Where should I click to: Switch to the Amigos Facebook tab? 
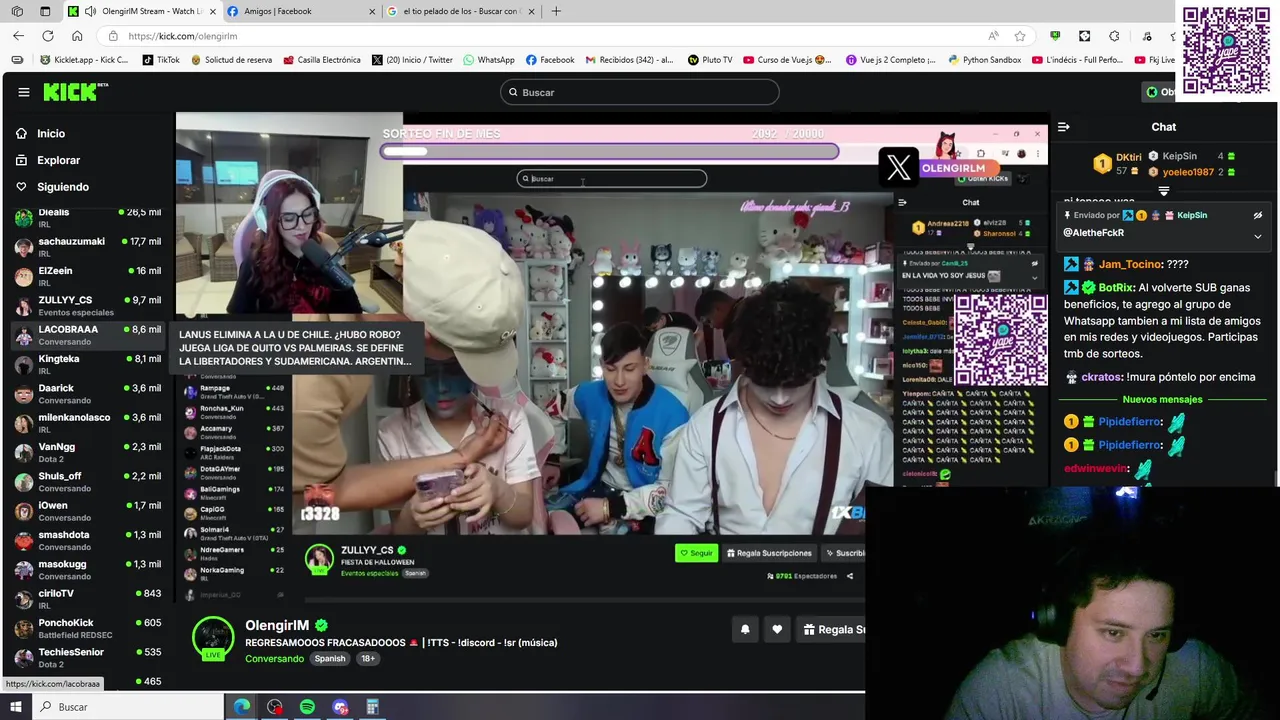[x=300, y=11]
